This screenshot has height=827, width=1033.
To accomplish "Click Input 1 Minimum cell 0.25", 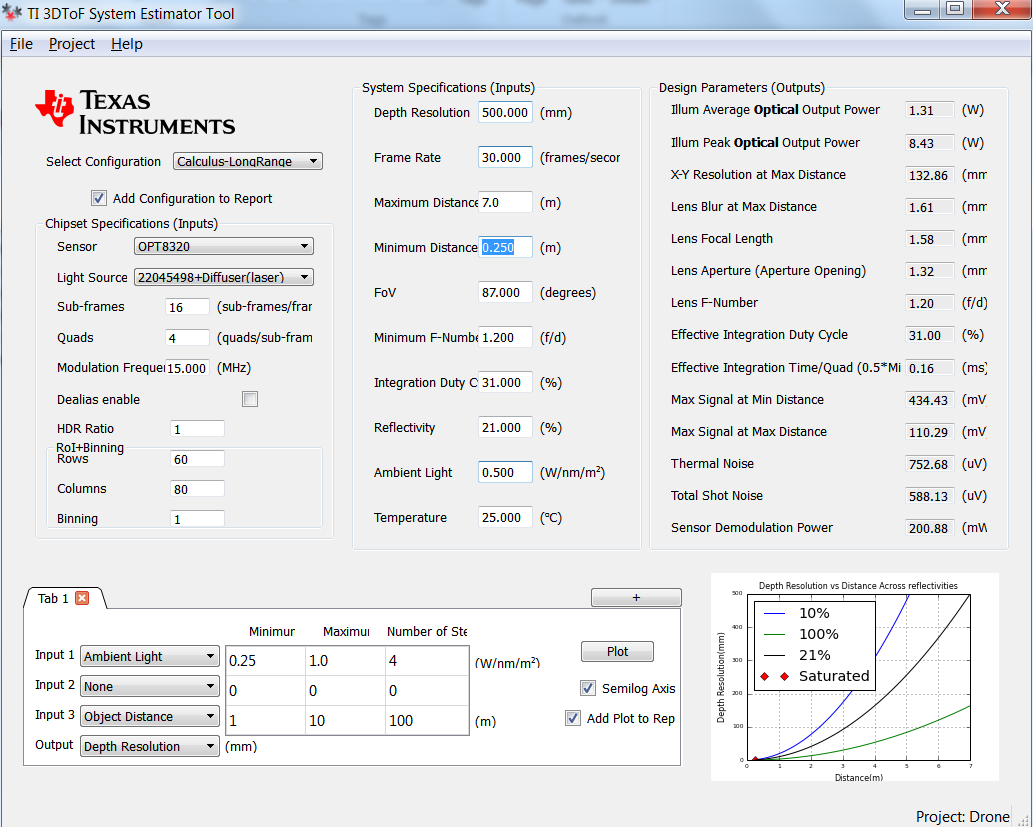I will click(x=266, y=661).
